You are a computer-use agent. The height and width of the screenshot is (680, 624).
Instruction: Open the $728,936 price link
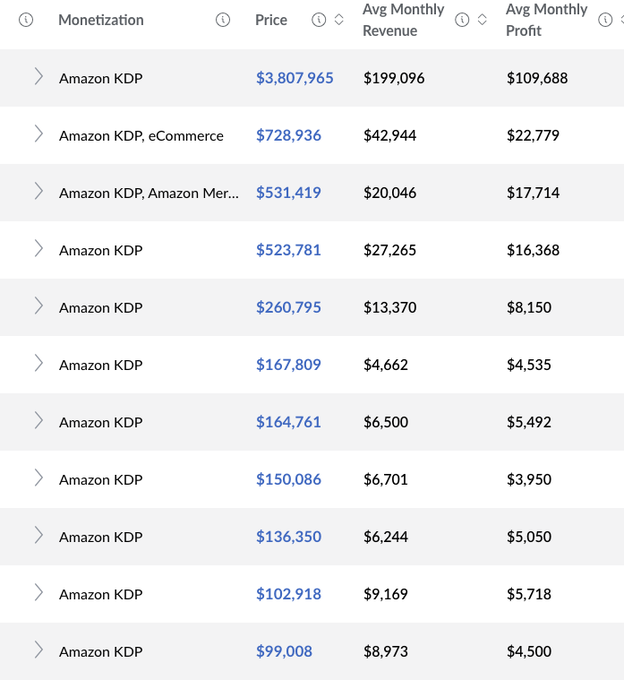[x=288, y=135]
